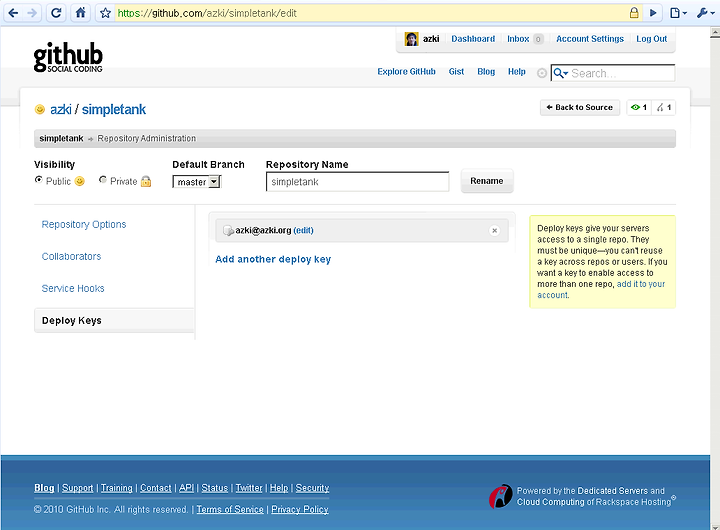Click the round icon left of search box
Image resolution: width=720 pixels, height=530 pixels.
click(x=542, y=73)
